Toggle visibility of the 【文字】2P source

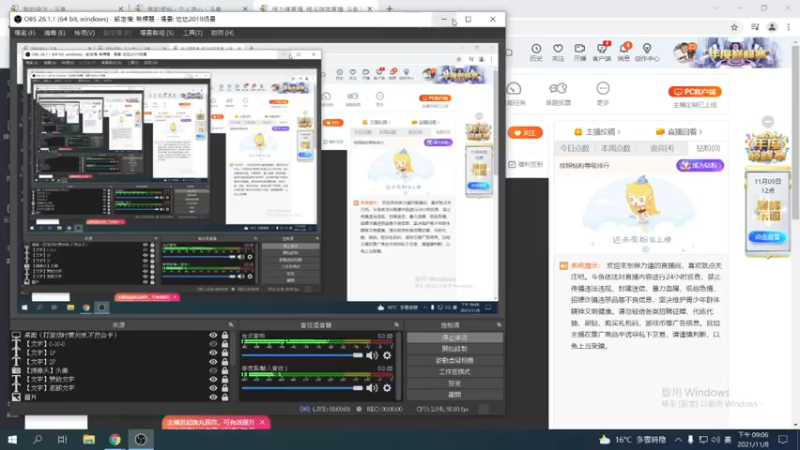click(x=213, y=362)
